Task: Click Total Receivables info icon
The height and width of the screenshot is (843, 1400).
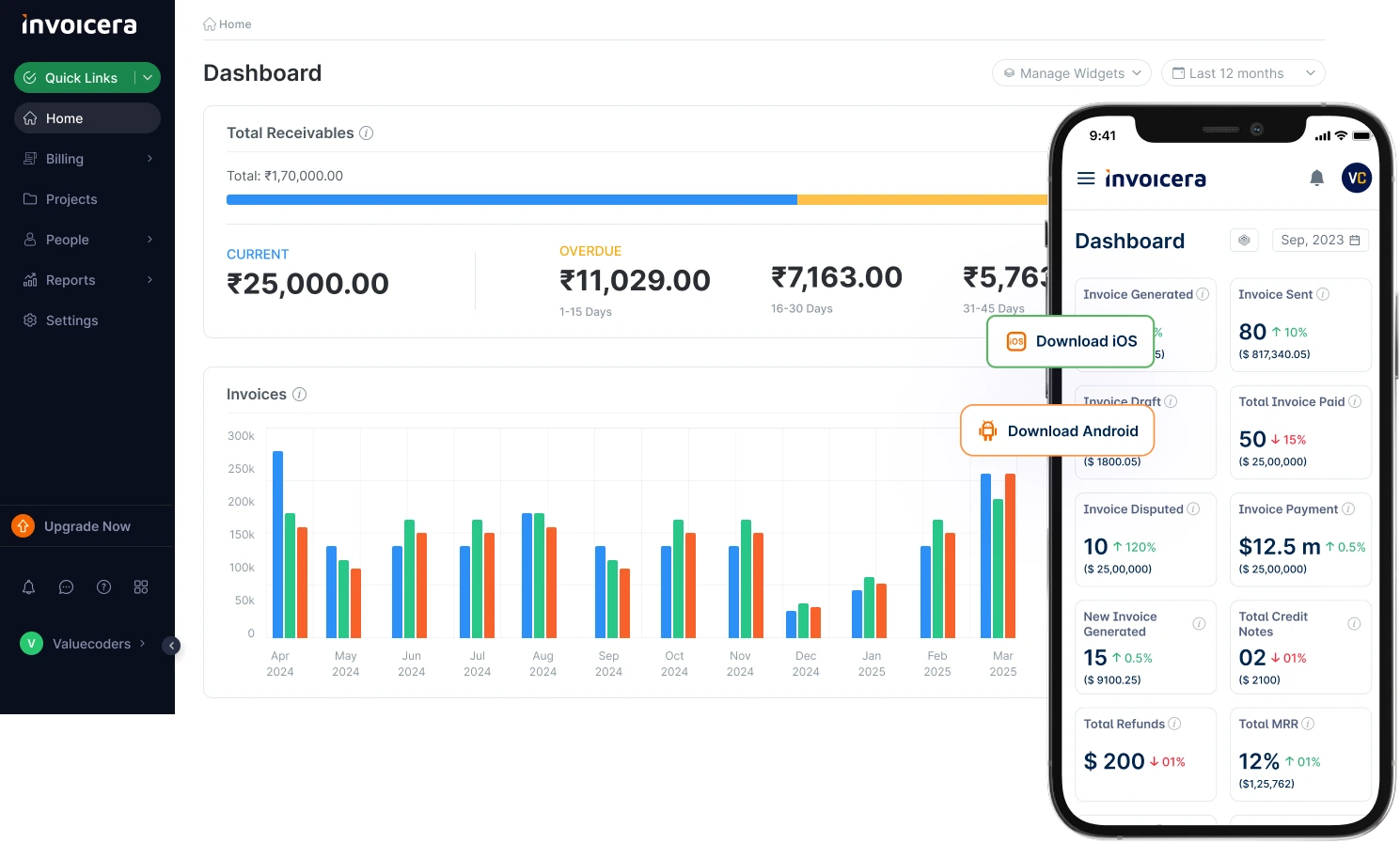Action: pyautogui.click(x=367, y=133)
